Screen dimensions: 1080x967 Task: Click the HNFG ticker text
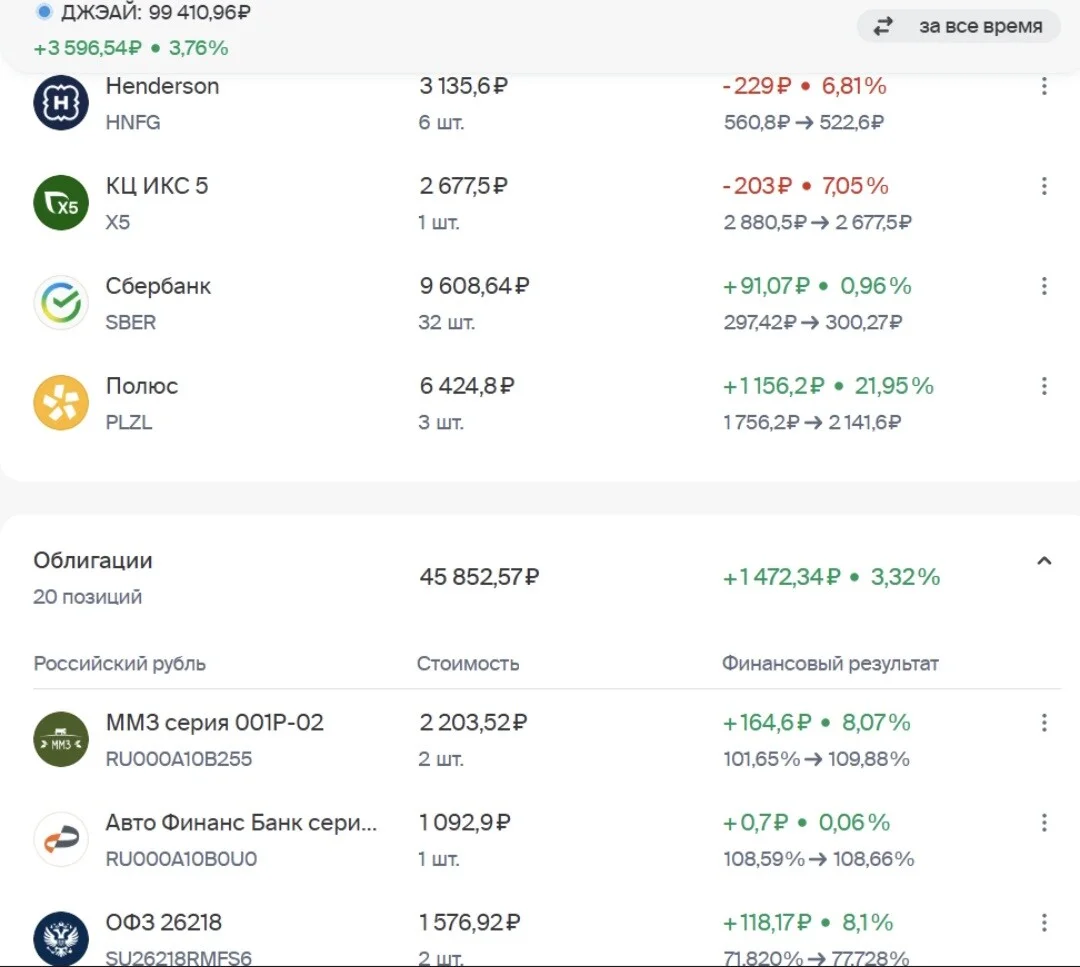[133, 122]
